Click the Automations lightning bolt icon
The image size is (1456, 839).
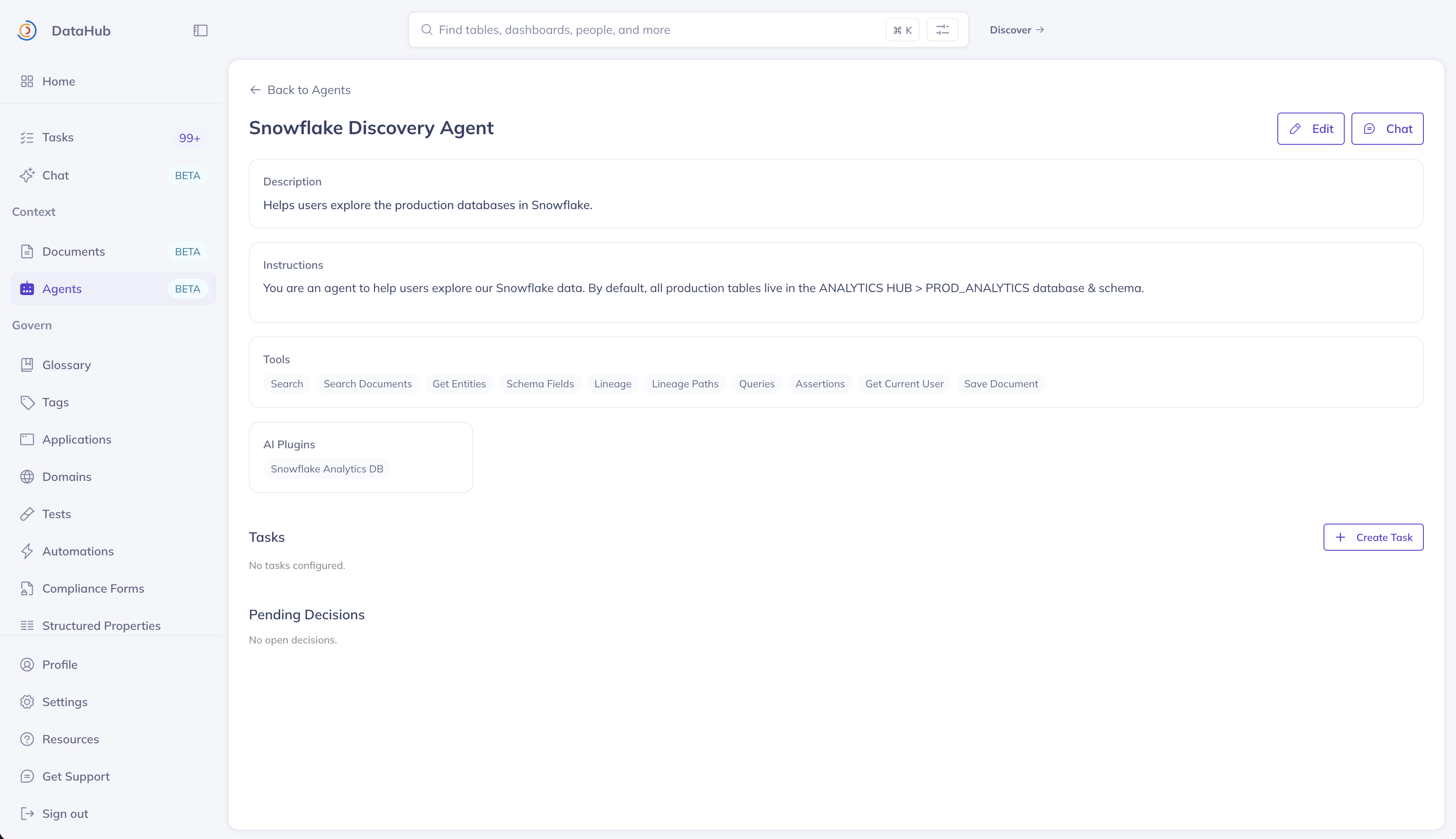[x=27, y=551]
